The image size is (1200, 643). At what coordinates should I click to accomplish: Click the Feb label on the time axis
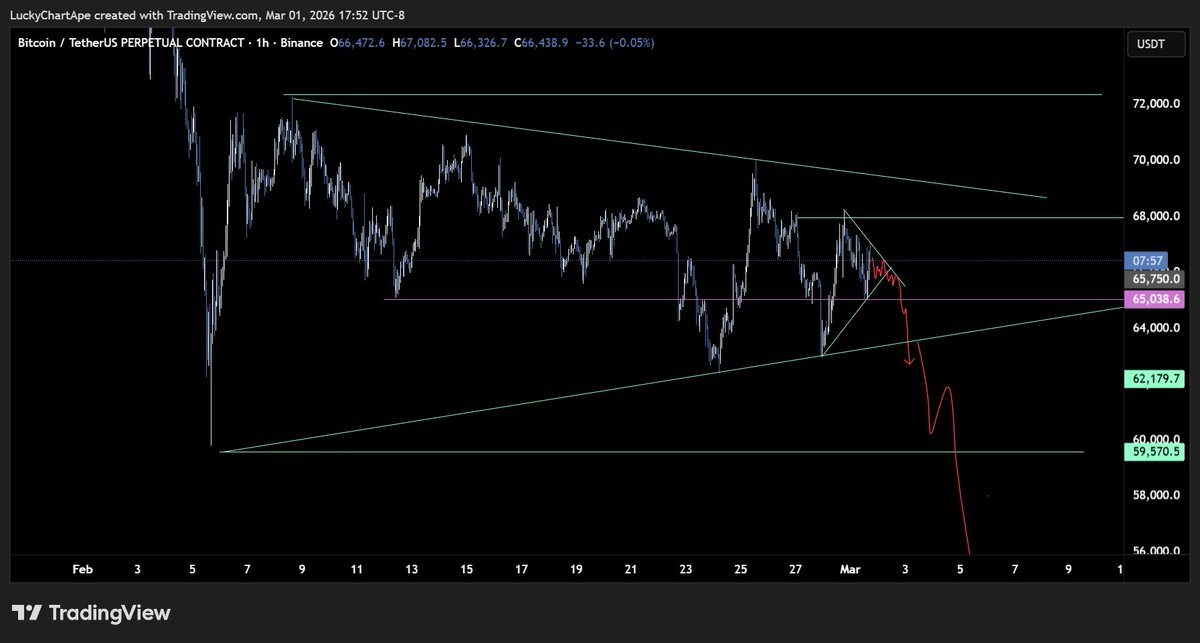82,568
